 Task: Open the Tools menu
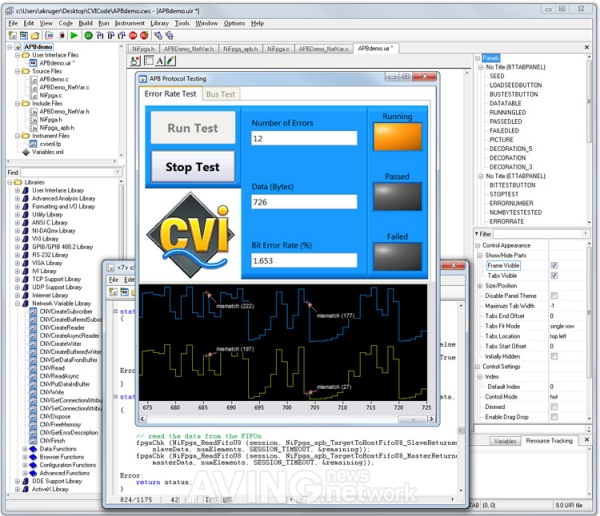182,23
